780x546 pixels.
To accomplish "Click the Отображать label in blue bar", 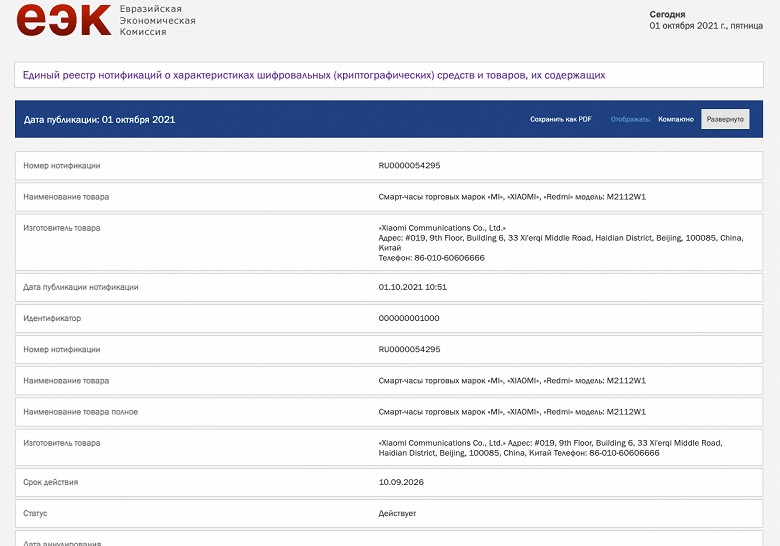I will 630,119.
